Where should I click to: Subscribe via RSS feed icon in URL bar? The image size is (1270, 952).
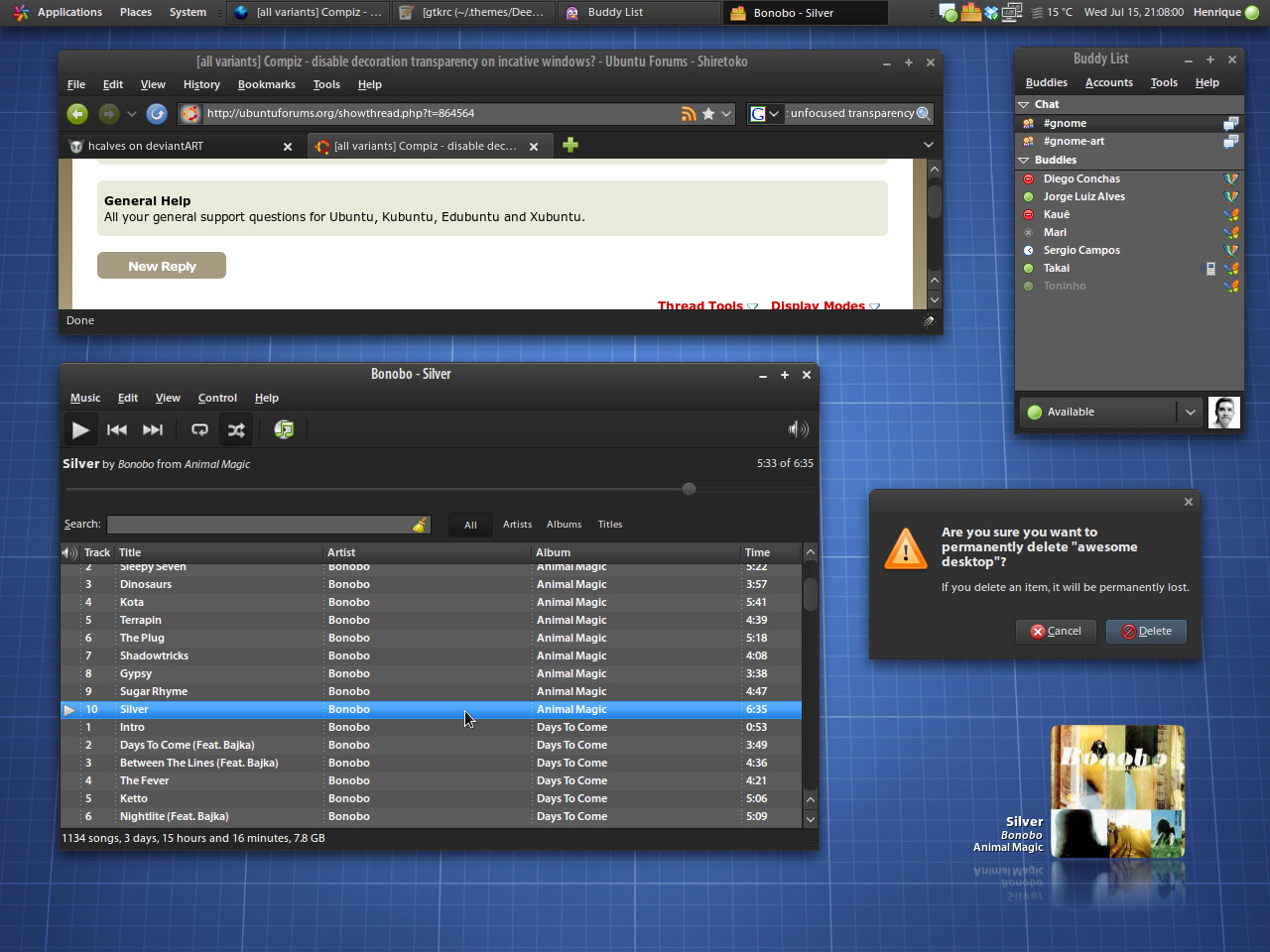click(x=689, y=114)
